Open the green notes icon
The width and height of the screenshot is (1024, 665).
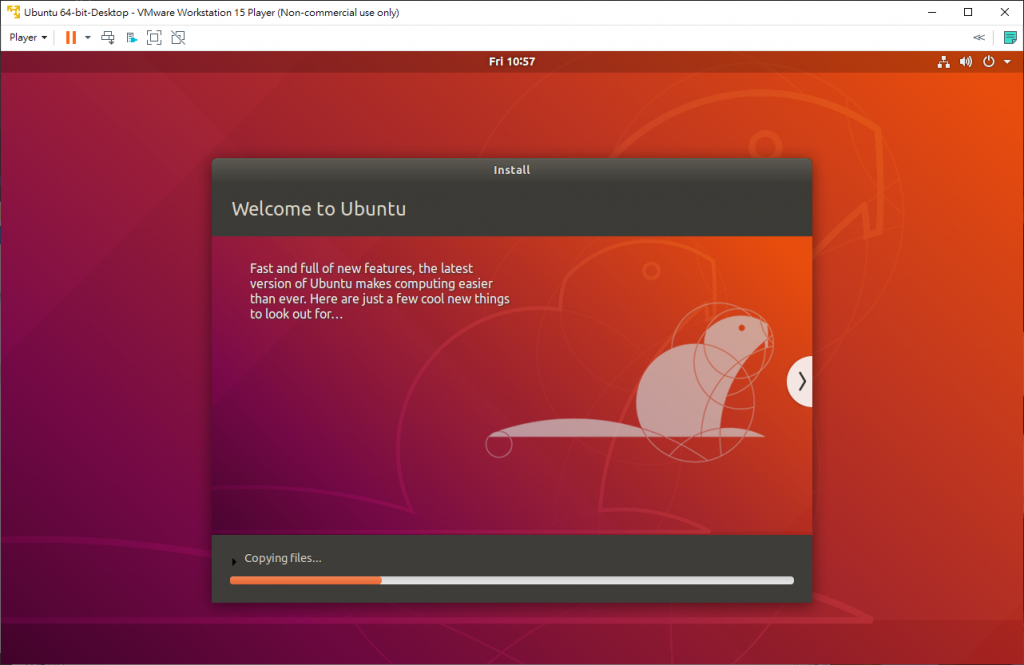1010,37
